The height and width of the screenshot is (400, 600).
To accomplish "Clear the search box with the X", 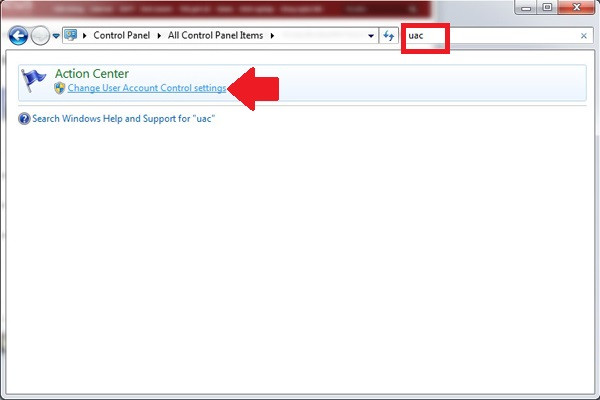I will point(584,36).
